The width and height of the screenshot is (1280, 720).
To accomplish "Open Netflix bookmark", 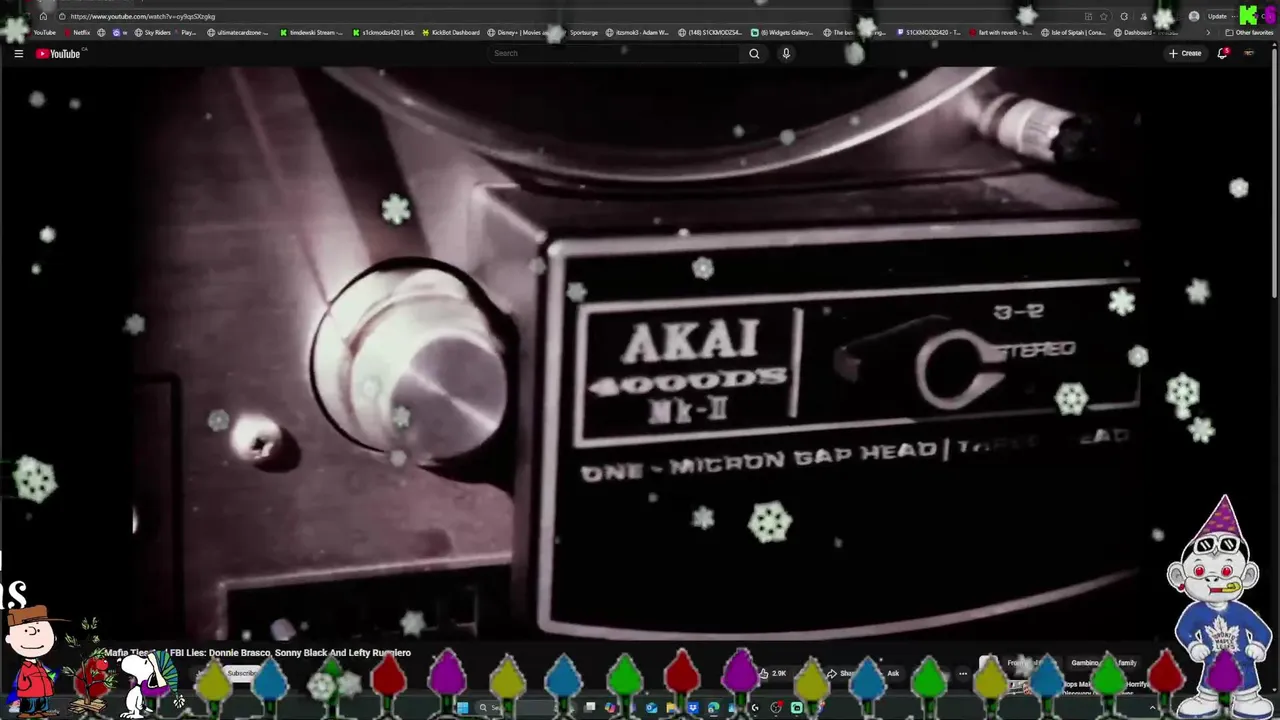I will [76, 32].
